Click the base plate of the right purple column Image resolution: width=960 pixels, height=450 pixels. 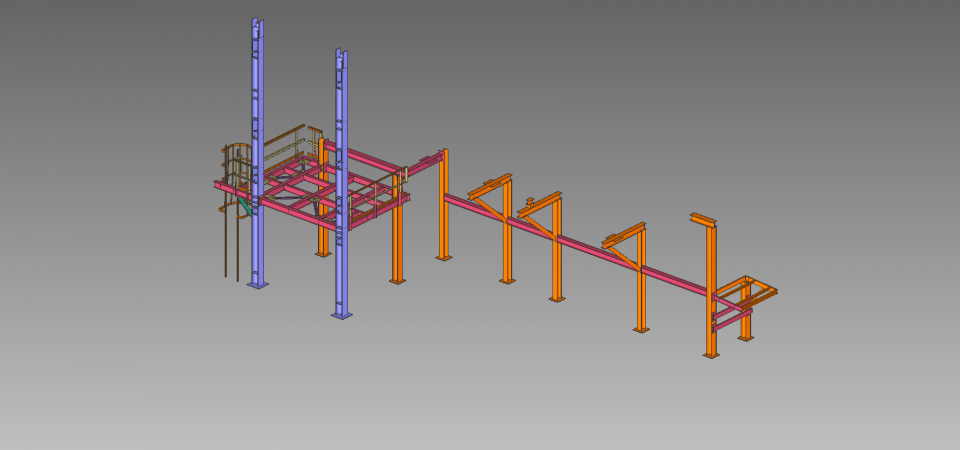click(x=342, y=316)
